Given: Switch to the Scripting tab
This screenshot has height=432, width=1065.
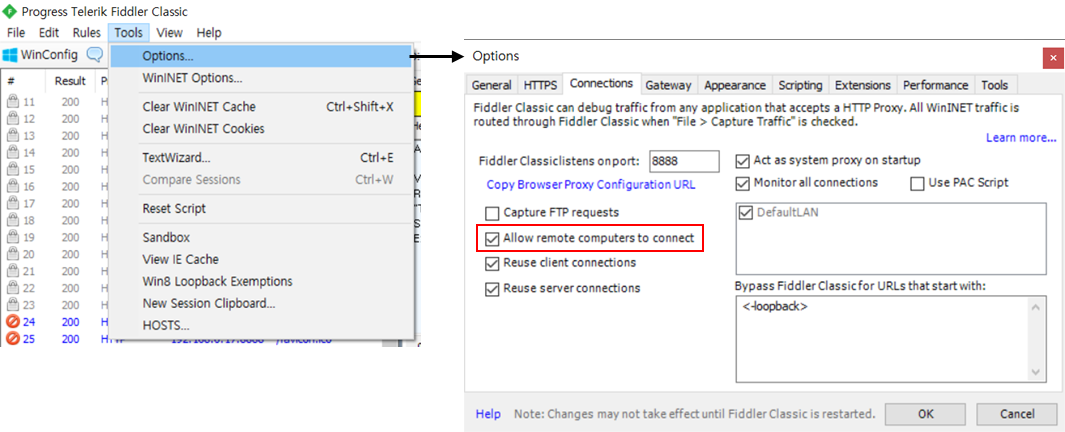Looking at the screenshot, I should pyautogui.click(x=800, y=85).
